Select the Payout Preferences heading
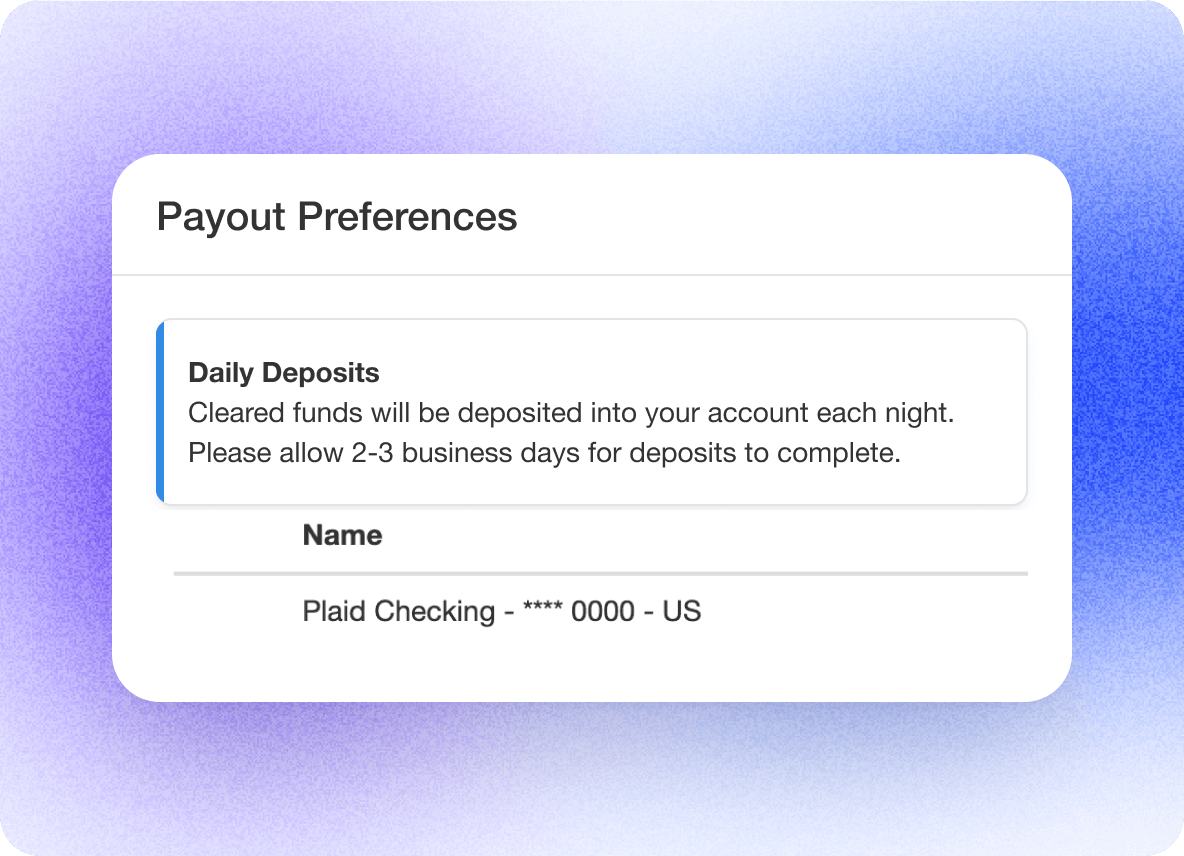1184x856 pixels. pos(337,216)
